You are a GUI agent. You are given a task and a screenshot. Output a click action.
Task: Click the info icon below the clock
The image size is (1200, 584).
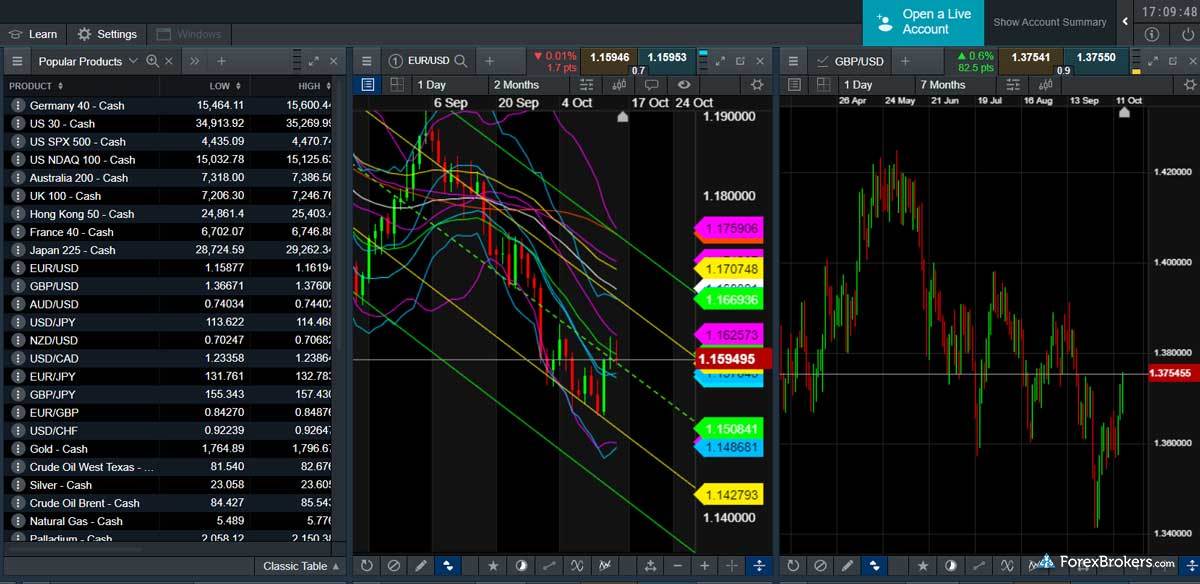click(1151, 34)
